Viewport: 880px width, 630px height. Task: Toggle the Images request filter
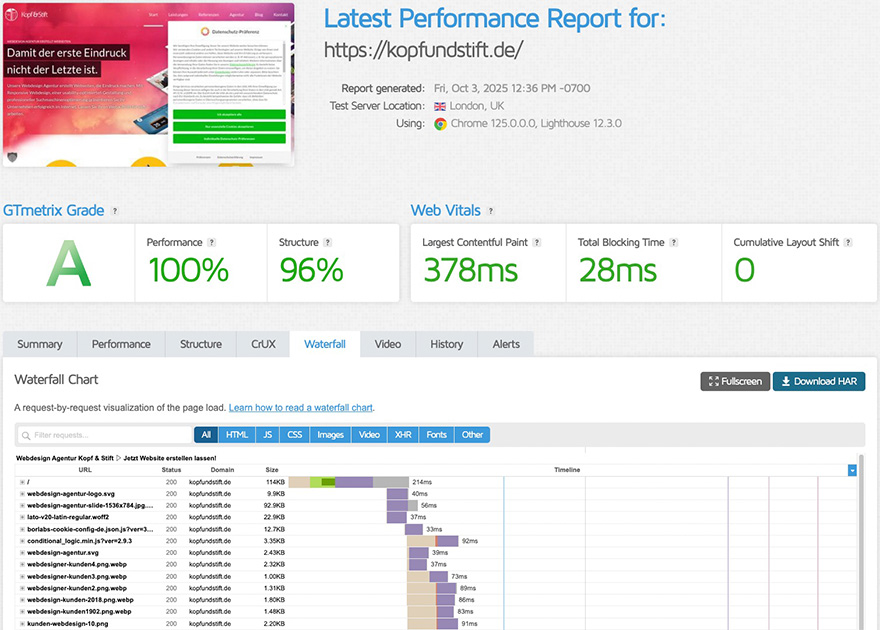(x=329, y=435)
